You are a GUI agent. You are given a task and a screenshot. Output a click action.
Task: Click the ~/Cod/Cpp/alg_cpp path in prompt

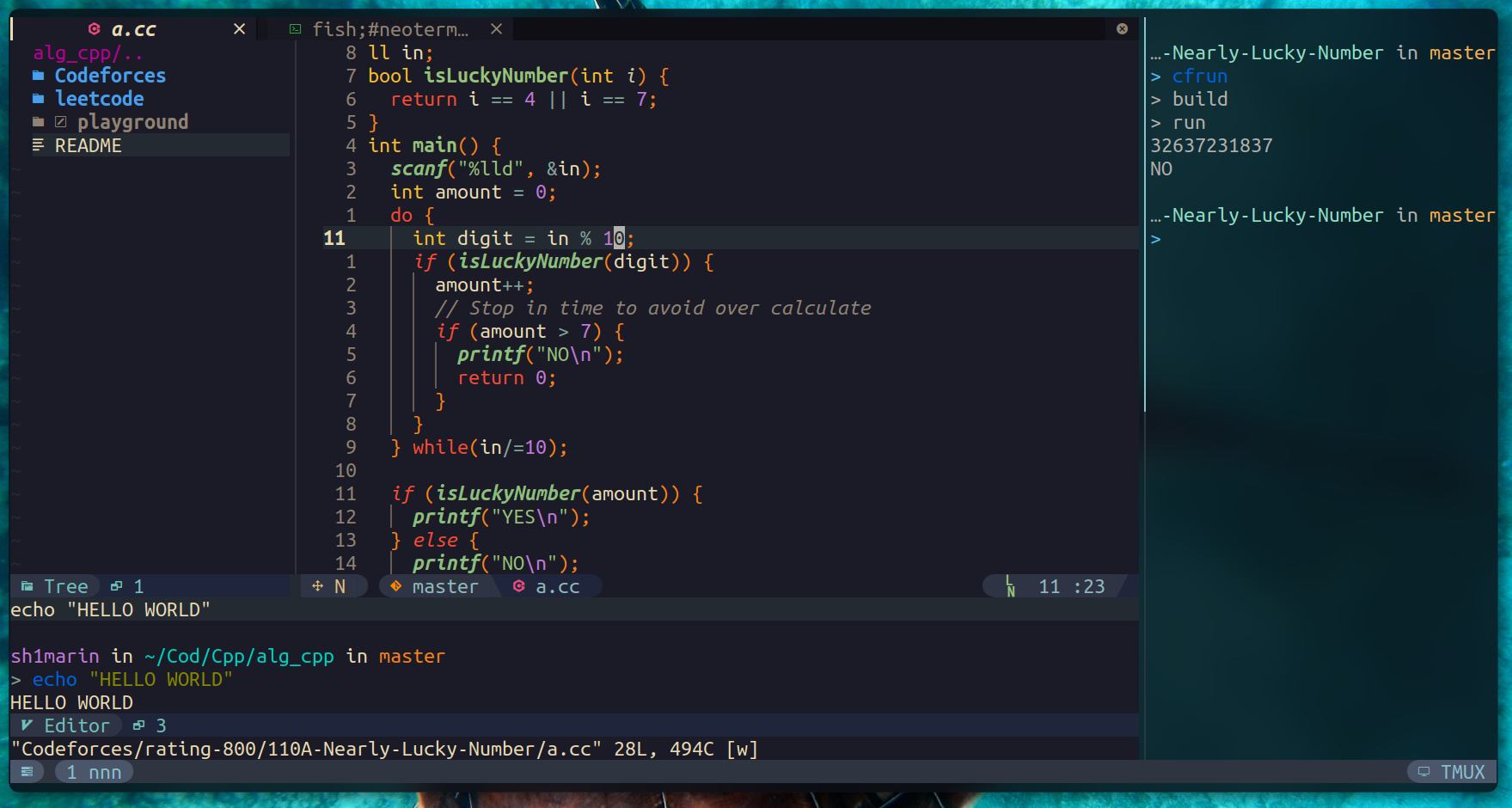pos(239,656)
